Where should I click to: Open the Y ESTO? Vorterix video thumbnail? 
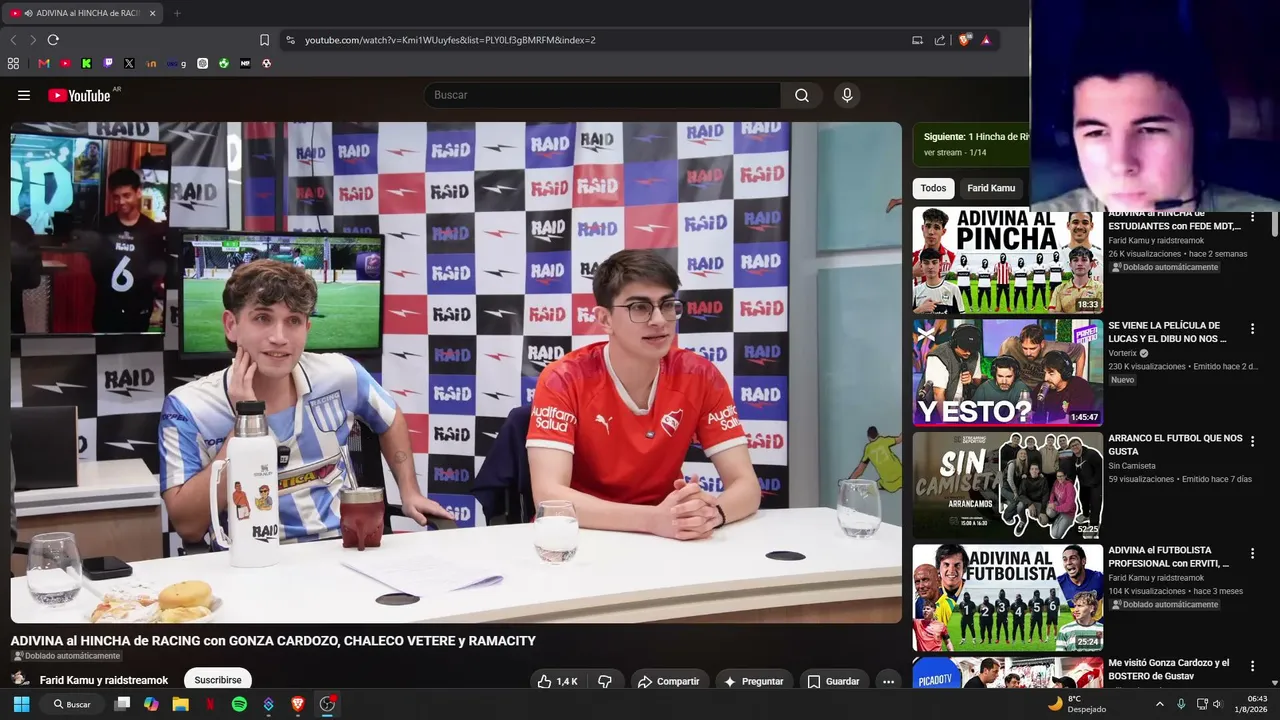coord(1008,373)
